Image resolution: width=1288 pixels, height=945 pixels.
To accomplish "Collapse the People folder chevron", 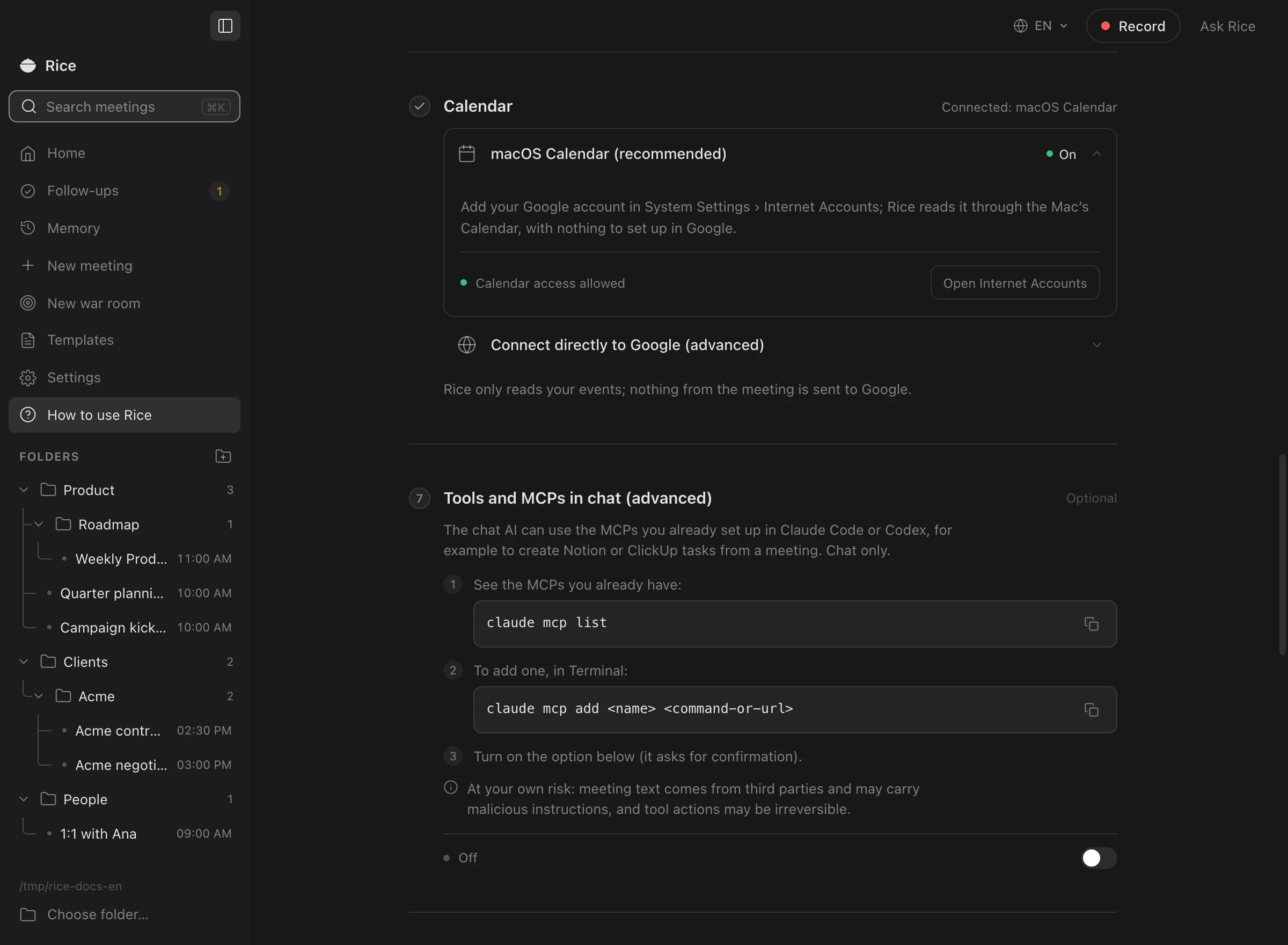I will (x=24, y=798).
